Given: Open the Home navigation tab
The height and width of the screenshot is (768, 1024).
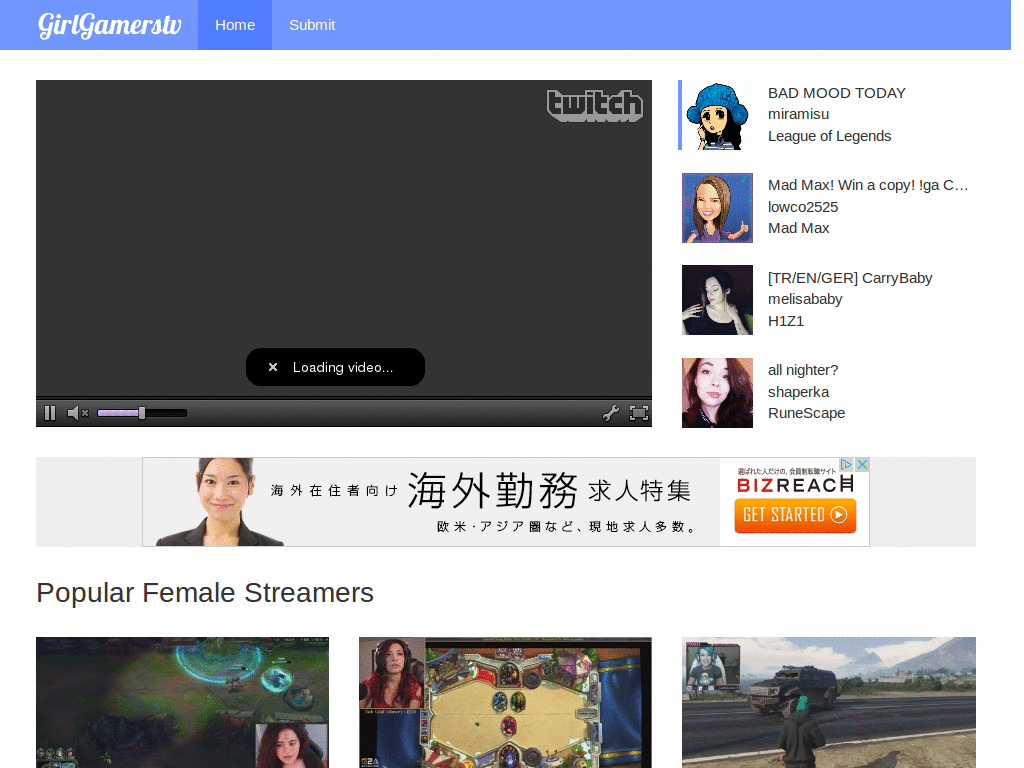Looking at the screenshot, I should click(x=235, y=25).
